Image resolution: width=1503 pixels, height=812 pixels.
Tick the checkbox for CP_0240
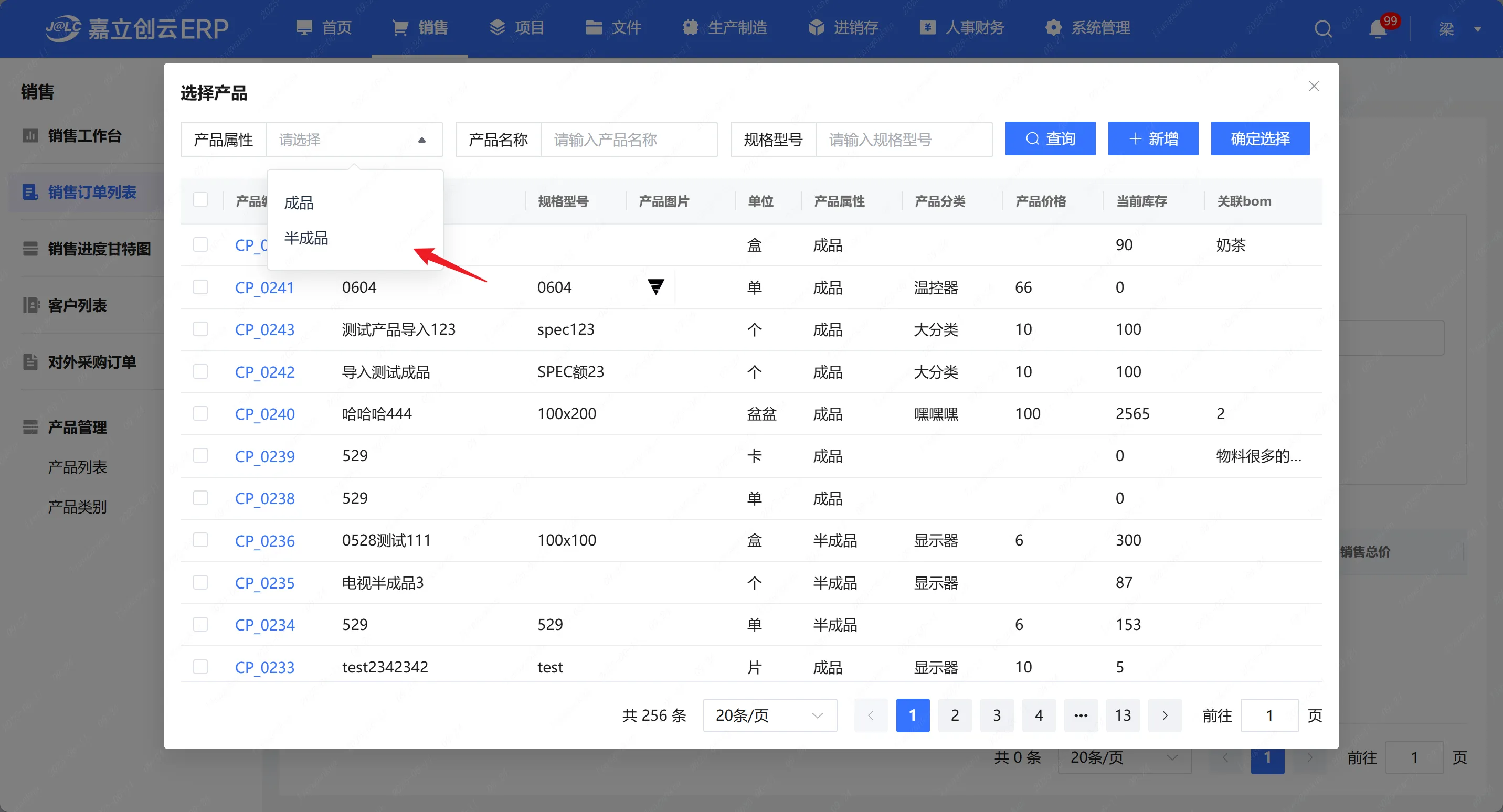[x=200, y=413]
